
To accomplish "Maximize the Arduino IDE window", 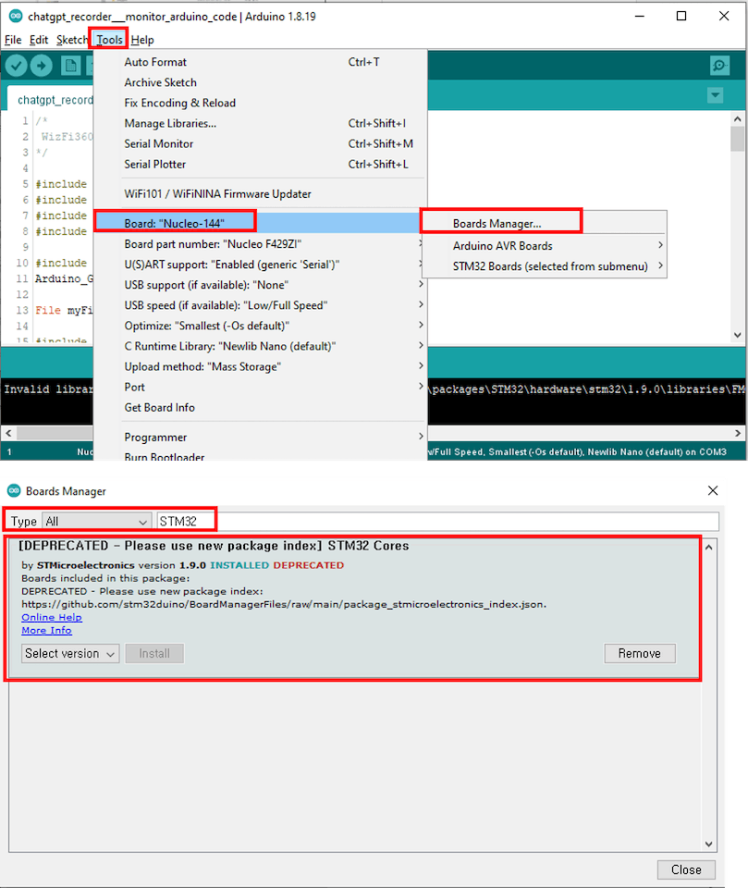I will point(681,16).
